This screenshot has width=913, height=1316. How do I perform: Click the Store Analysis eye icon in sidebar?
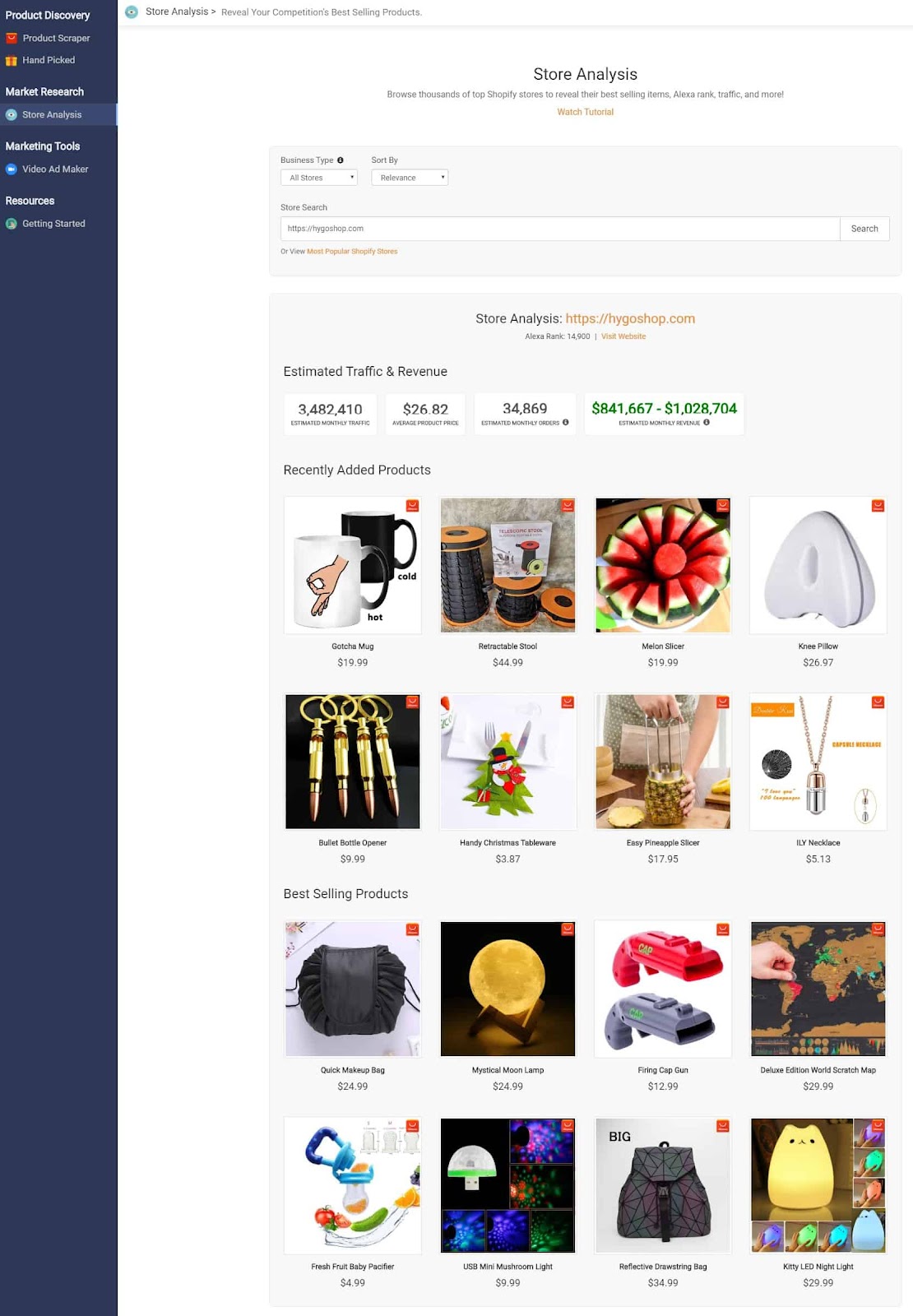(x=12, y=115)
